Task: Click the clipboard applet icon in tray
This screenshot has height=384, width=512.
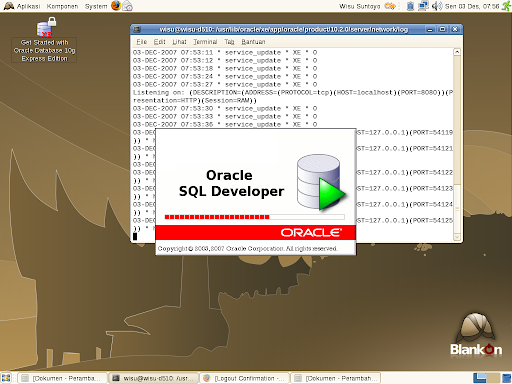Action: tap(410, 6)
